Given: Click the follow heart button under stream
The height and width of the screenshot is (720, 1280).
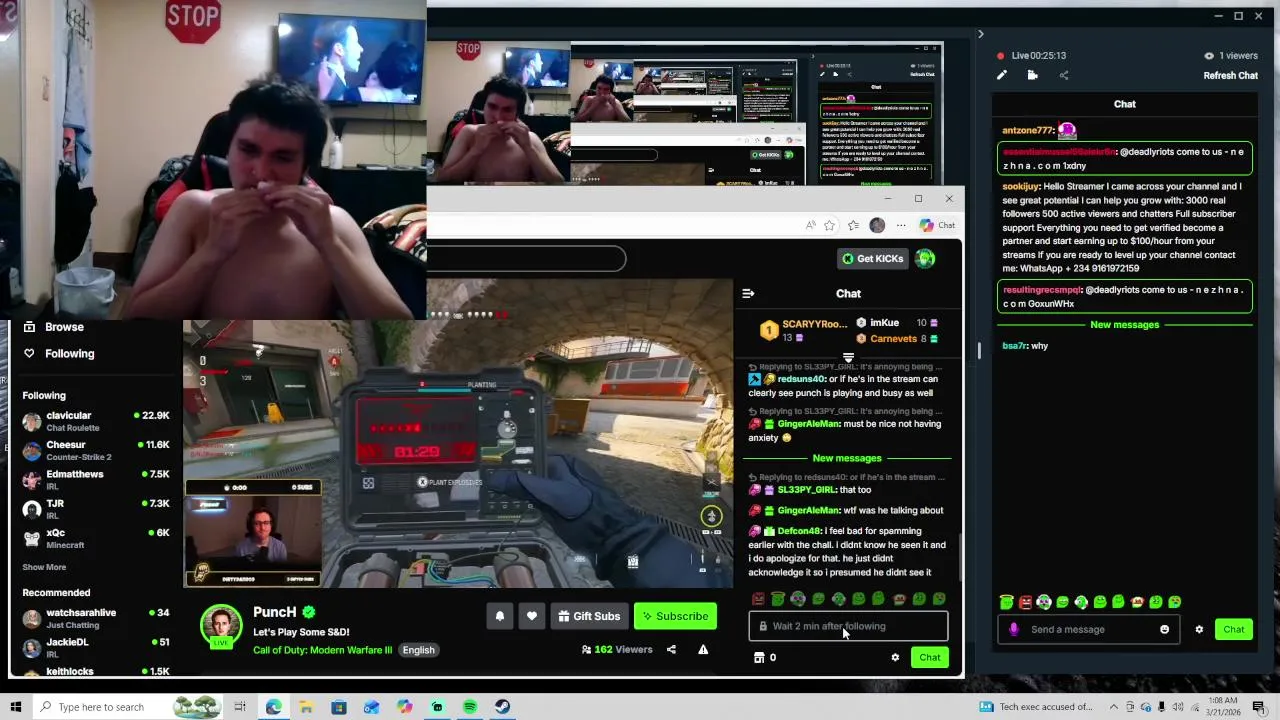Looking at the screenshot, I should click(532, 616).
